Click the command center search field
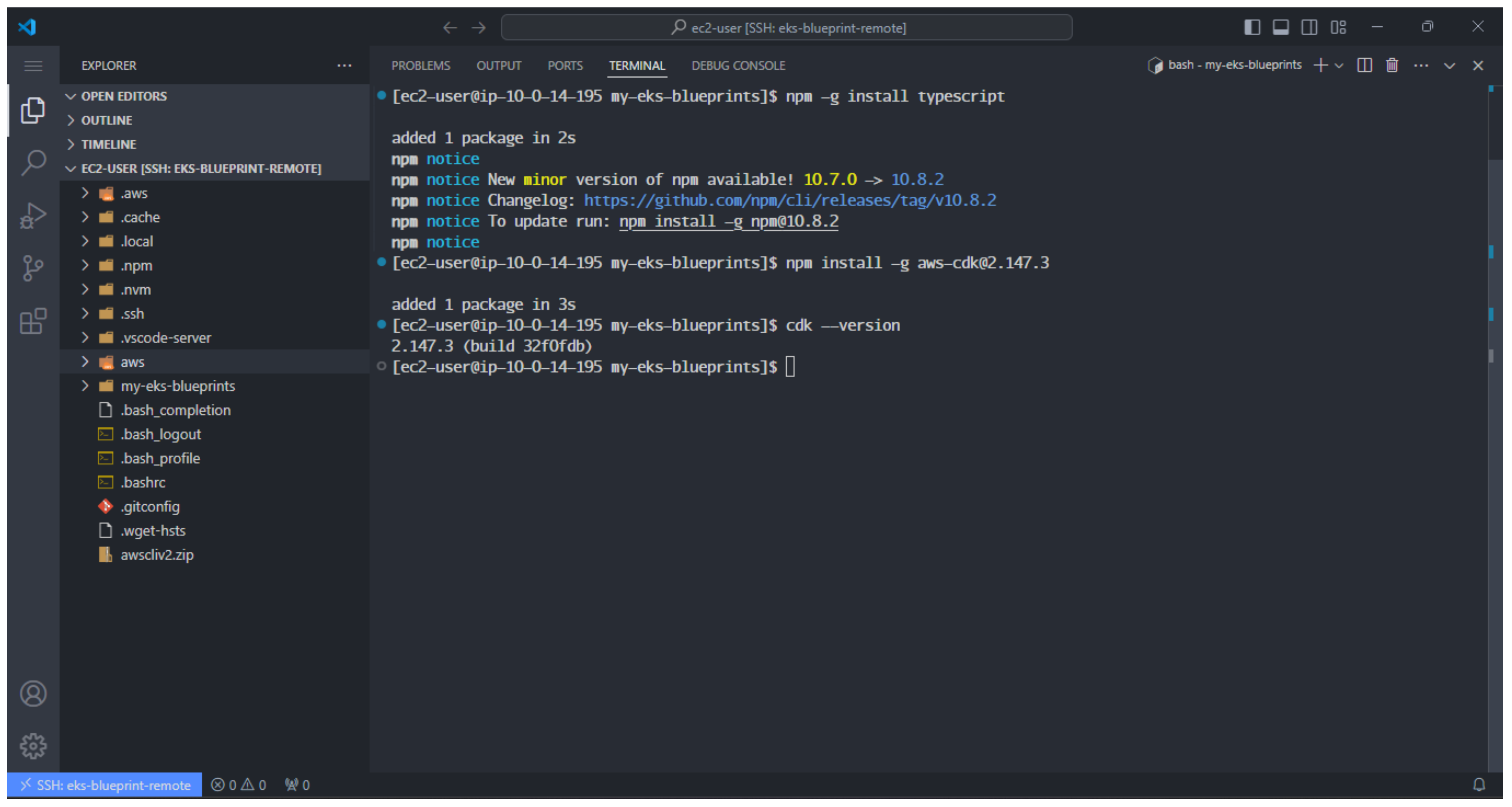The width and height of the screenshot is (1512, 807). coord(787,28)
